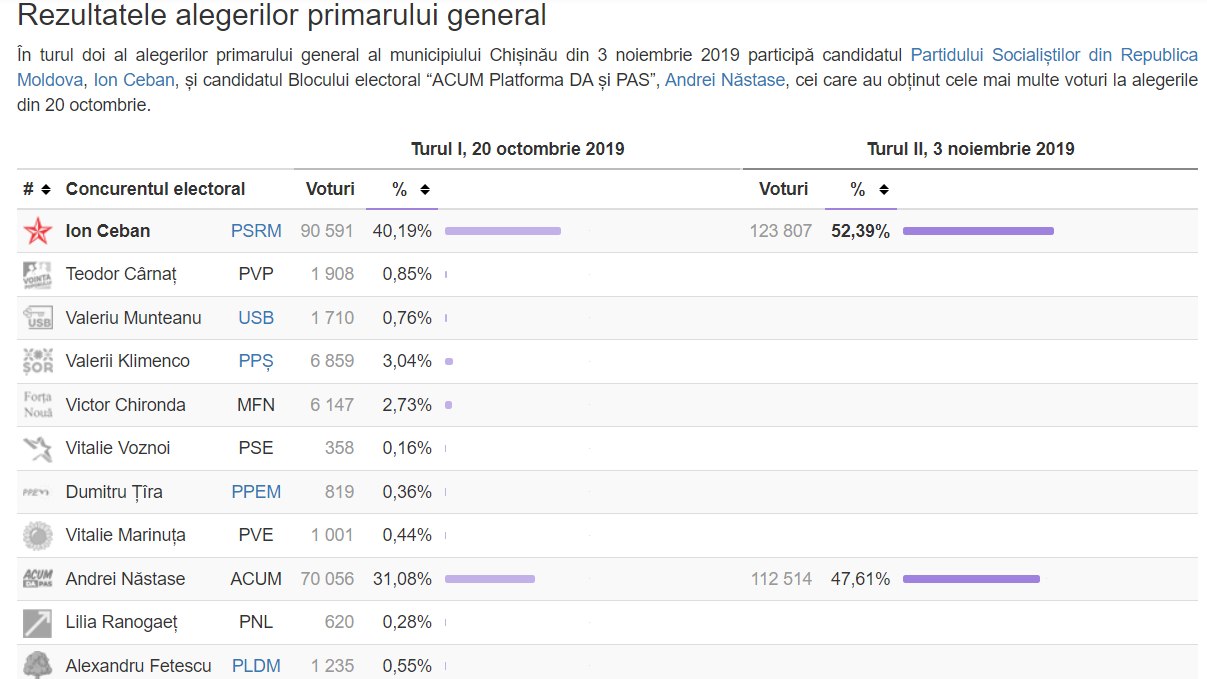Open the Andrei Năstase link in paragraph
The width and height of the screenshot is (1207, 679).
[x=725, y=79]
